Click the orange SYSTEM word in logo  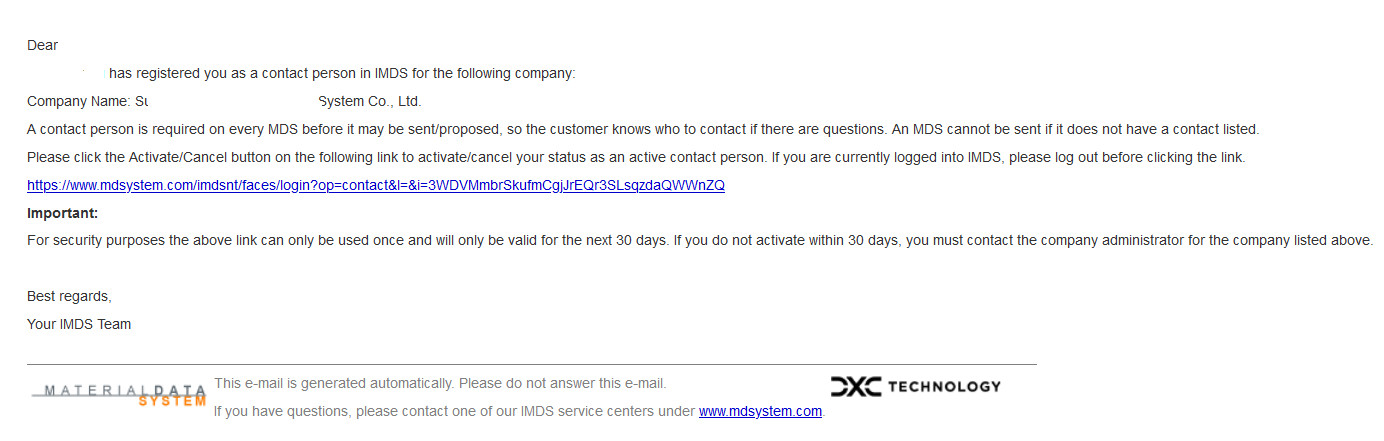172,401
